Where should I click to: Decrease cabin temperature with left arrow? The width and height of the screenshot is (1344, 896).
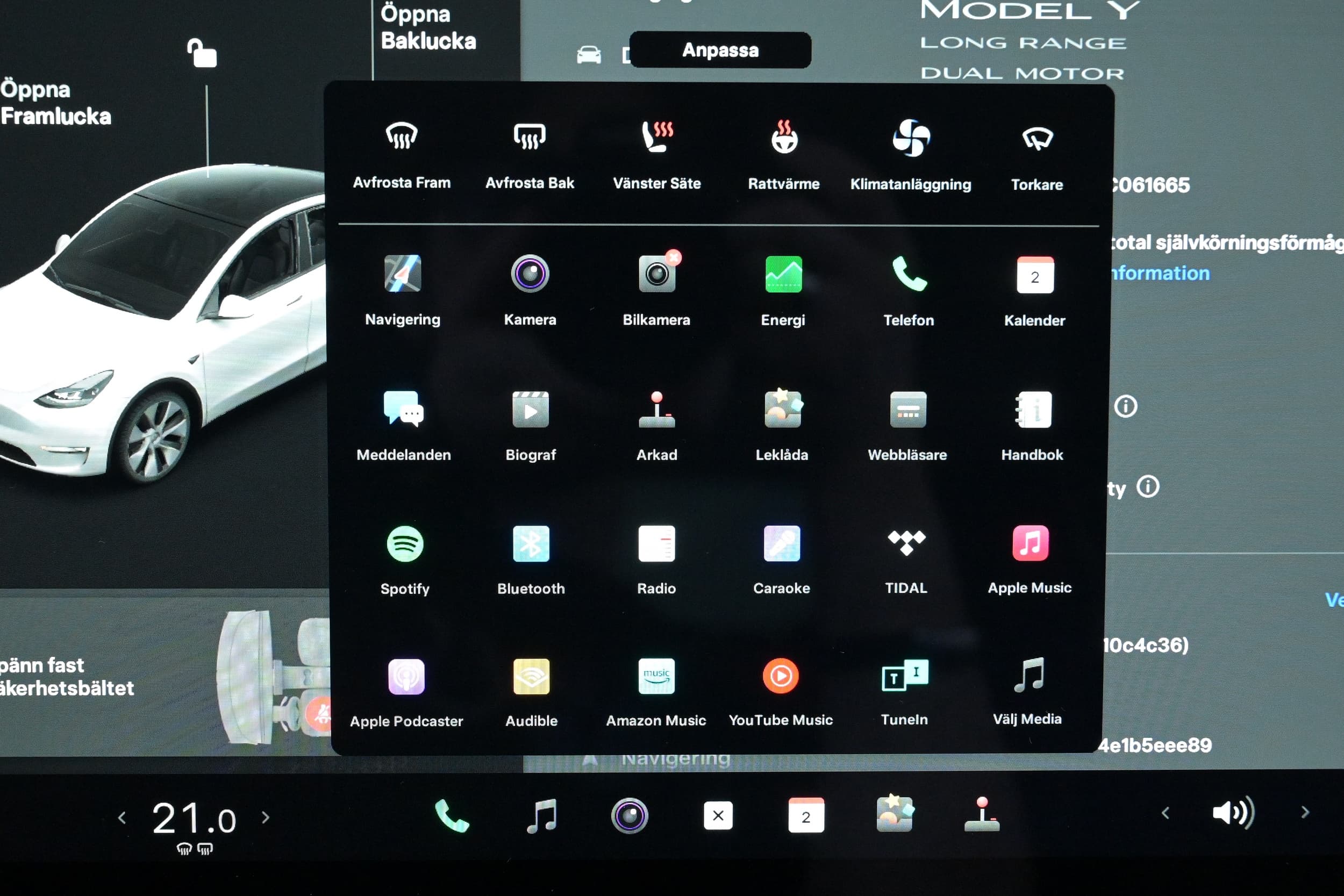coord(121,818)
